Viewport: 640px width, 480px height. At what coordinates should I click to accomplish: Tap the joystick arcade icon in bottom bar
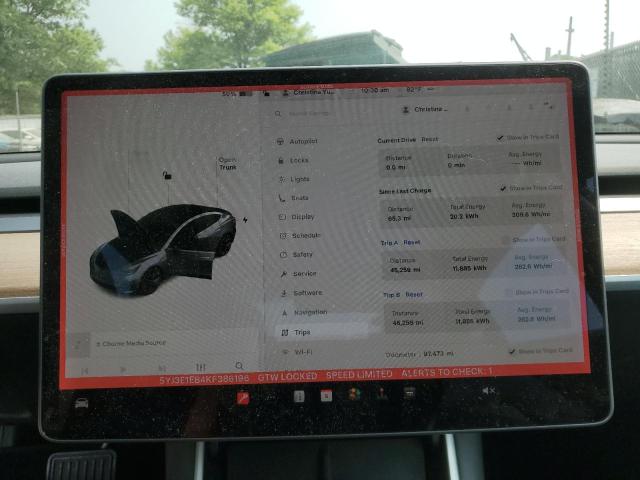click(x=382, y=393)
